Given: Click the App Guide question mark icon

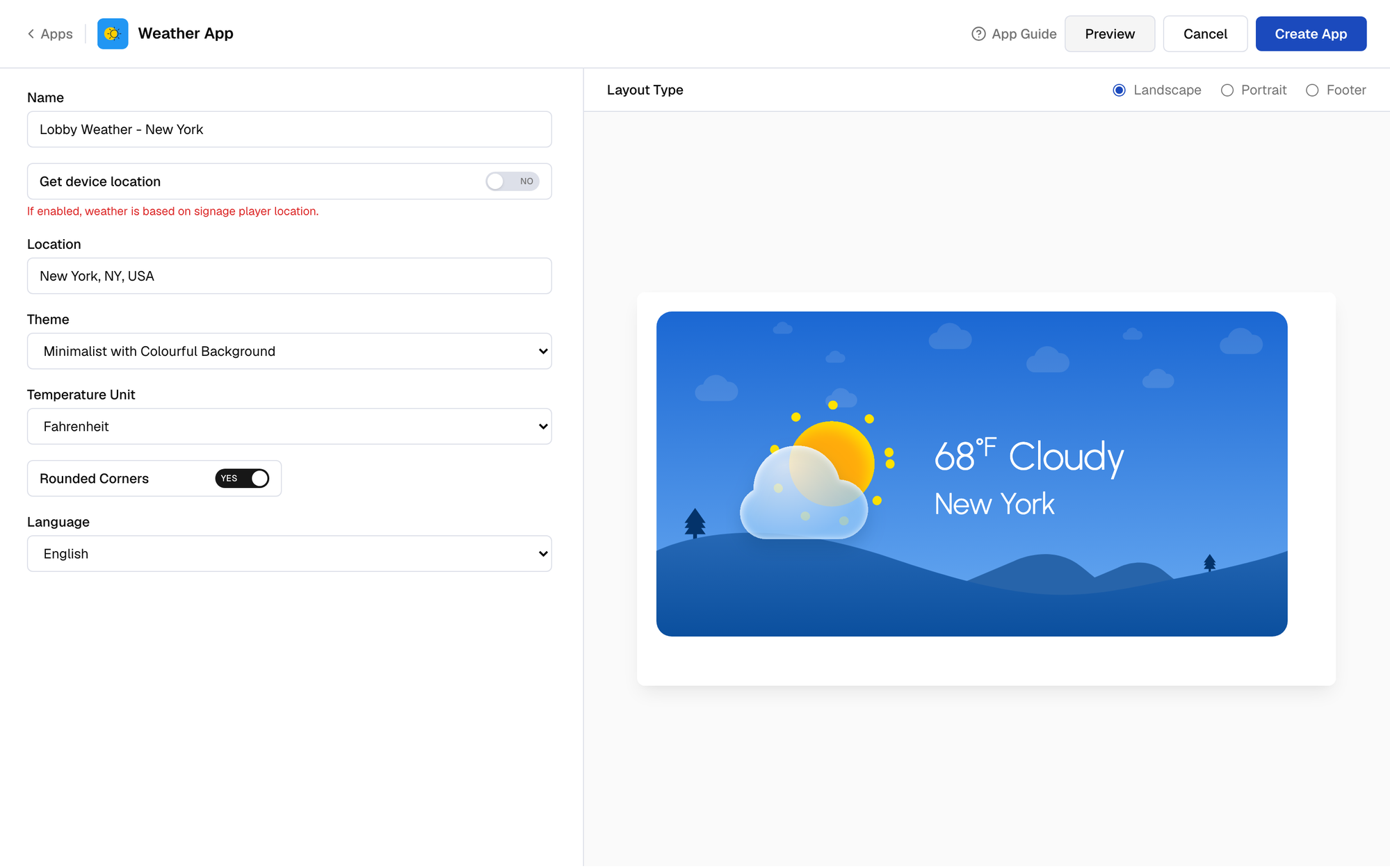Looking at the screenshot, I should click(978, 34).
